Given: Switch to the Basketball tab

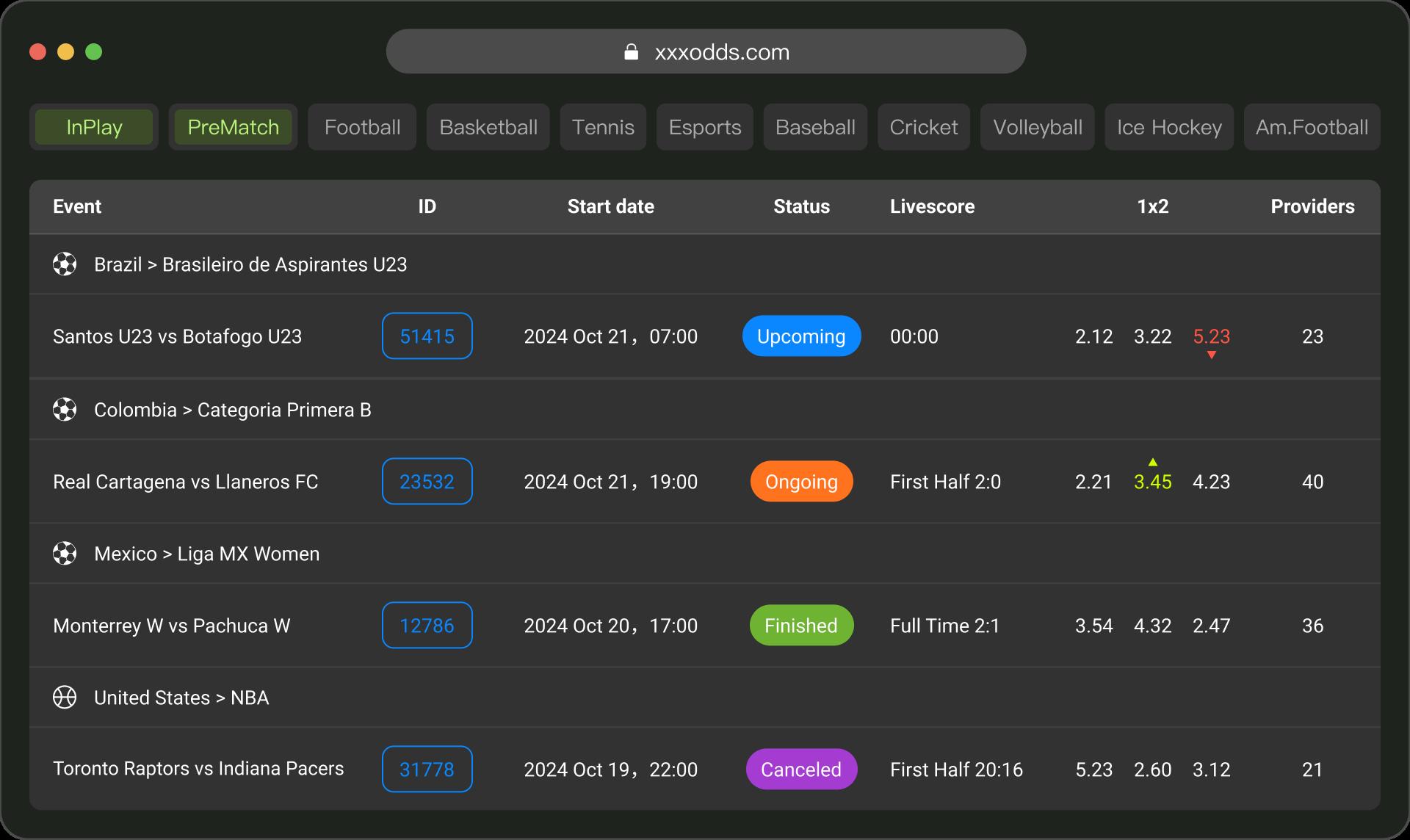Looking at the screenshot, I should (488, 127).
